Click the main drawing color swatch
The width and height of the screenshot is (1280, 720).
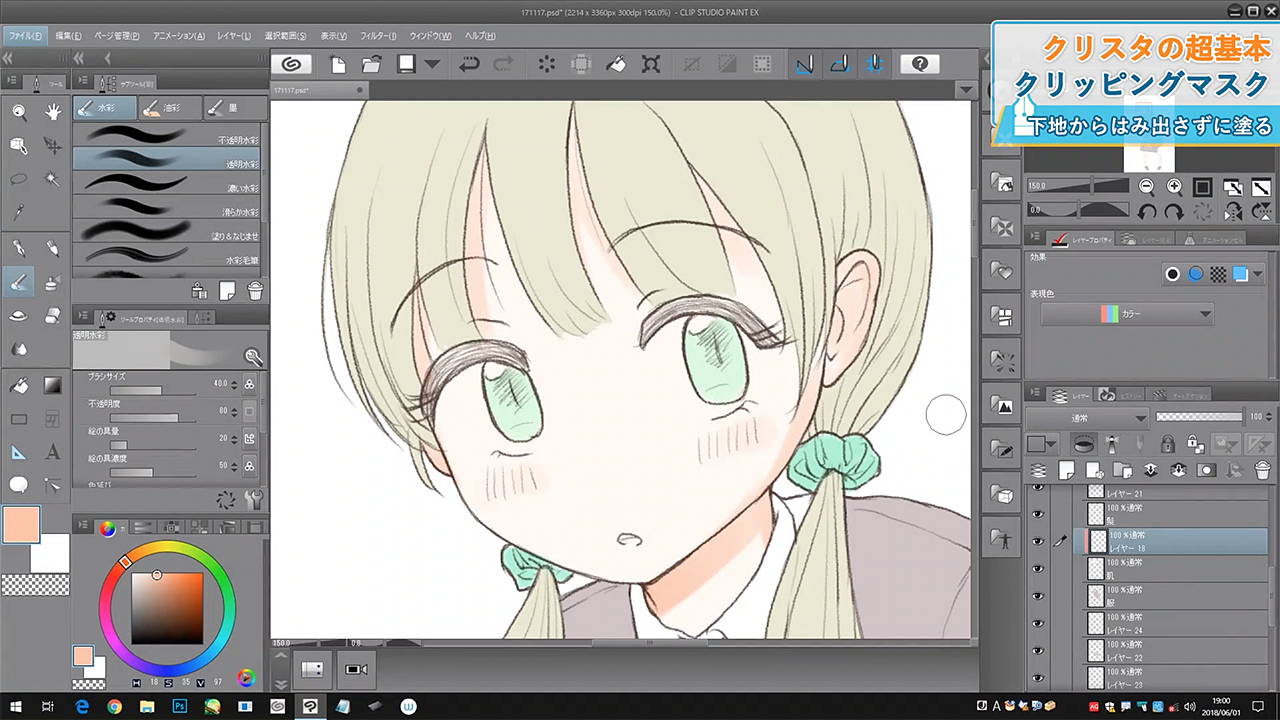[21, 526]
